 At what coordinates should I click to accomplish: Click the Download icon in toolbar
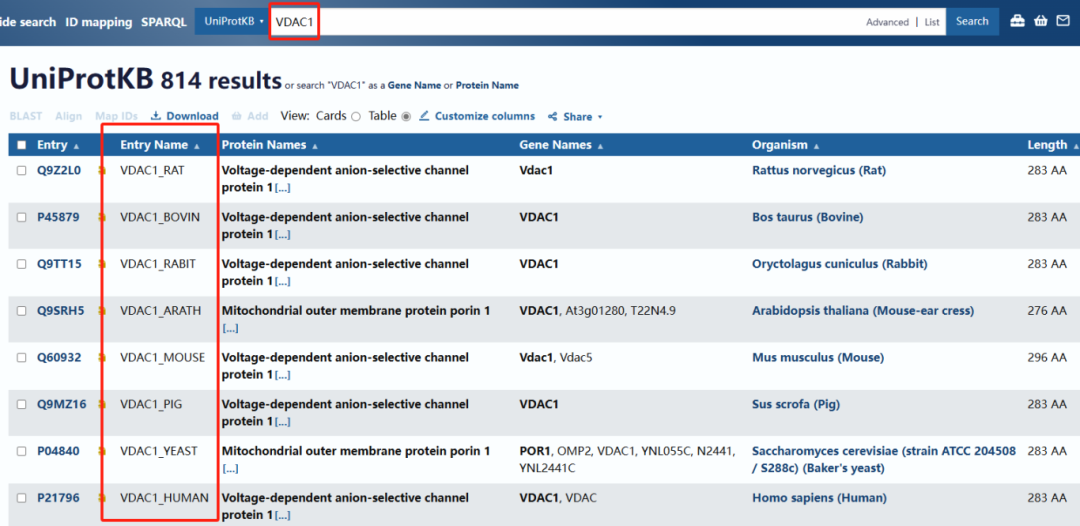click(x=156, y=116)
